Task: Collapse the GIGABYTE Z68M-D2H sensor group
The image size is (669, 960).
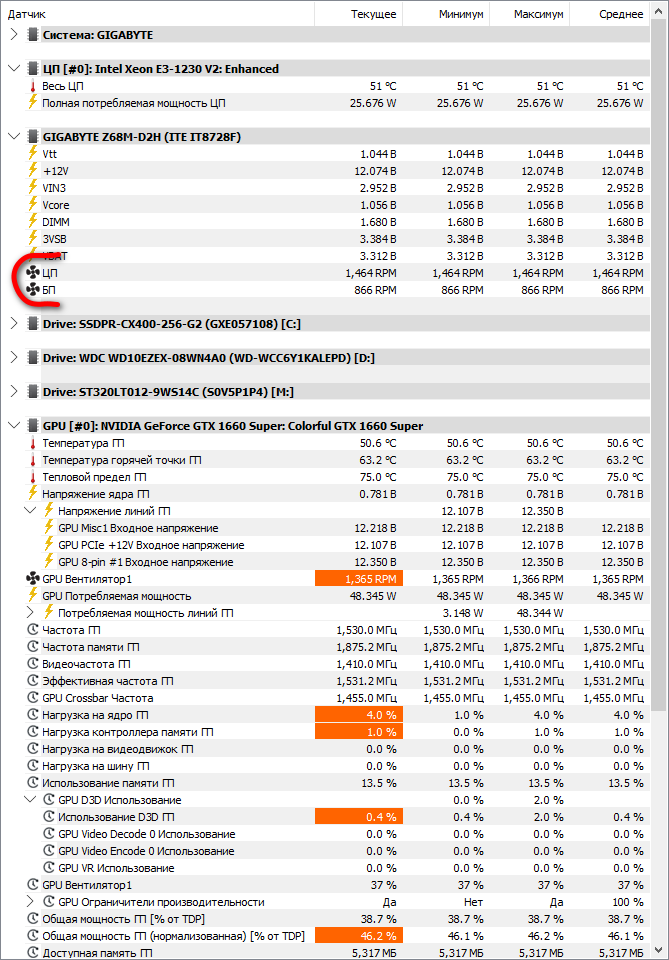Action: click(x=14, y=137)
